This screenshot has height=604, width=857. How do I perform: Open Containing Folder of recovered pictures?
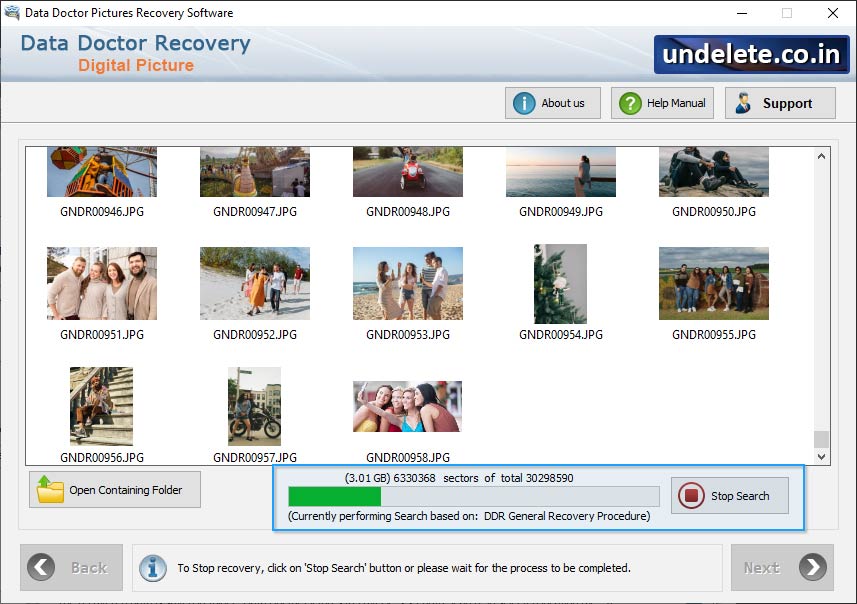click(114, 489)
